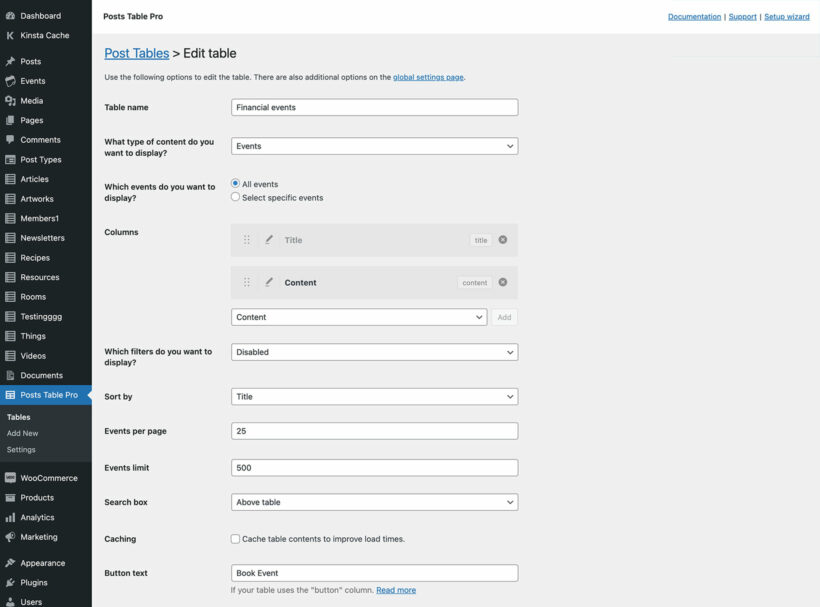Select Add New in the Tables submenu
The width and height of the screenshot is (820, 607).
22,433
